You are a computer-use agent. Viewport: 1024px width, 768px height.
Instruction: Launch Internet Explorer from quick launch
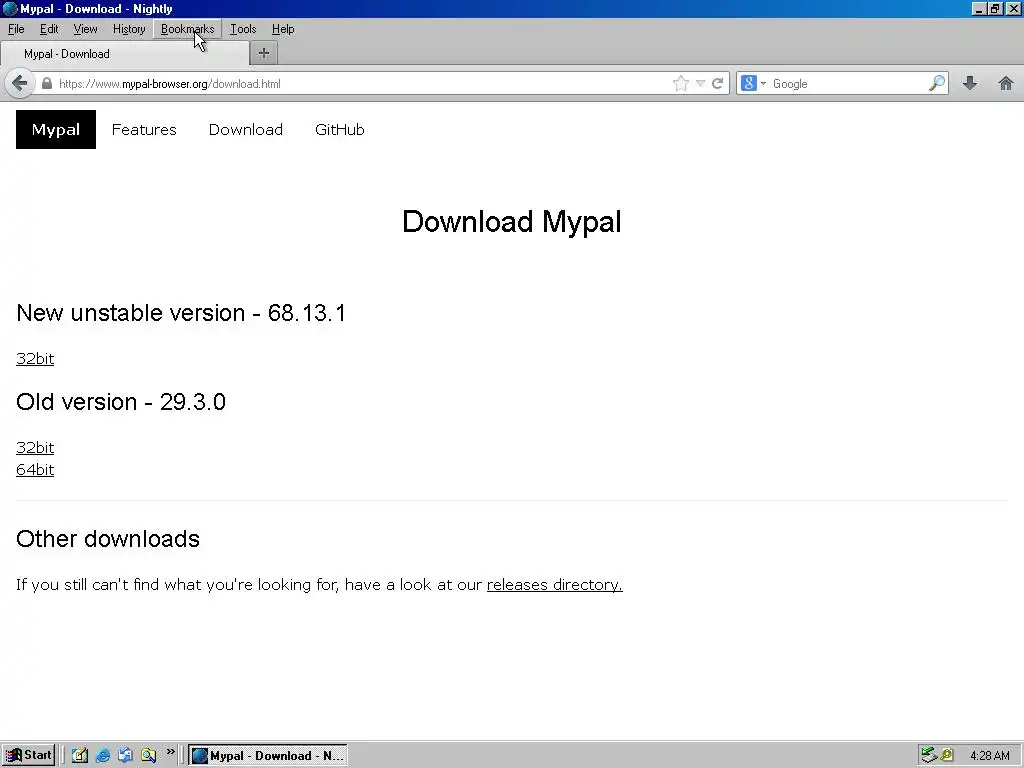coord(103,755)
